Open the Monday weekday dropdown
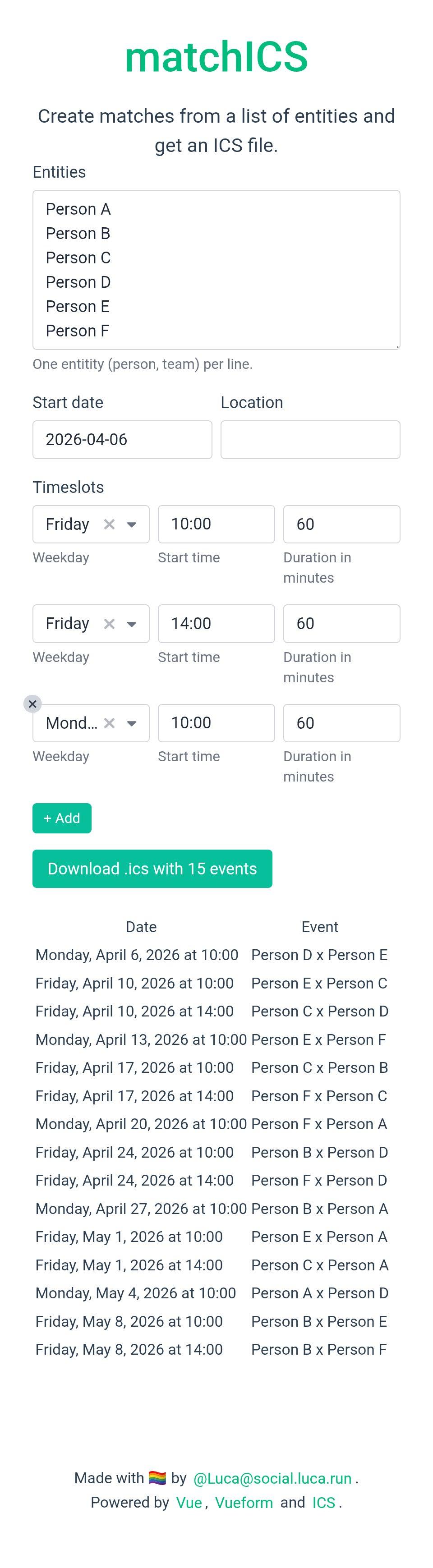Image resolution: width=433 pixels, height=1568 pixels. point(132,723)
